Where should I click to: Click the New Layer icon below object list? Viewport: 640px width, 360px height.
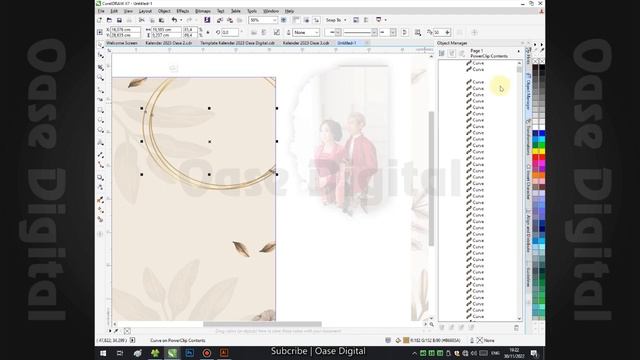[x=442, y=328]
